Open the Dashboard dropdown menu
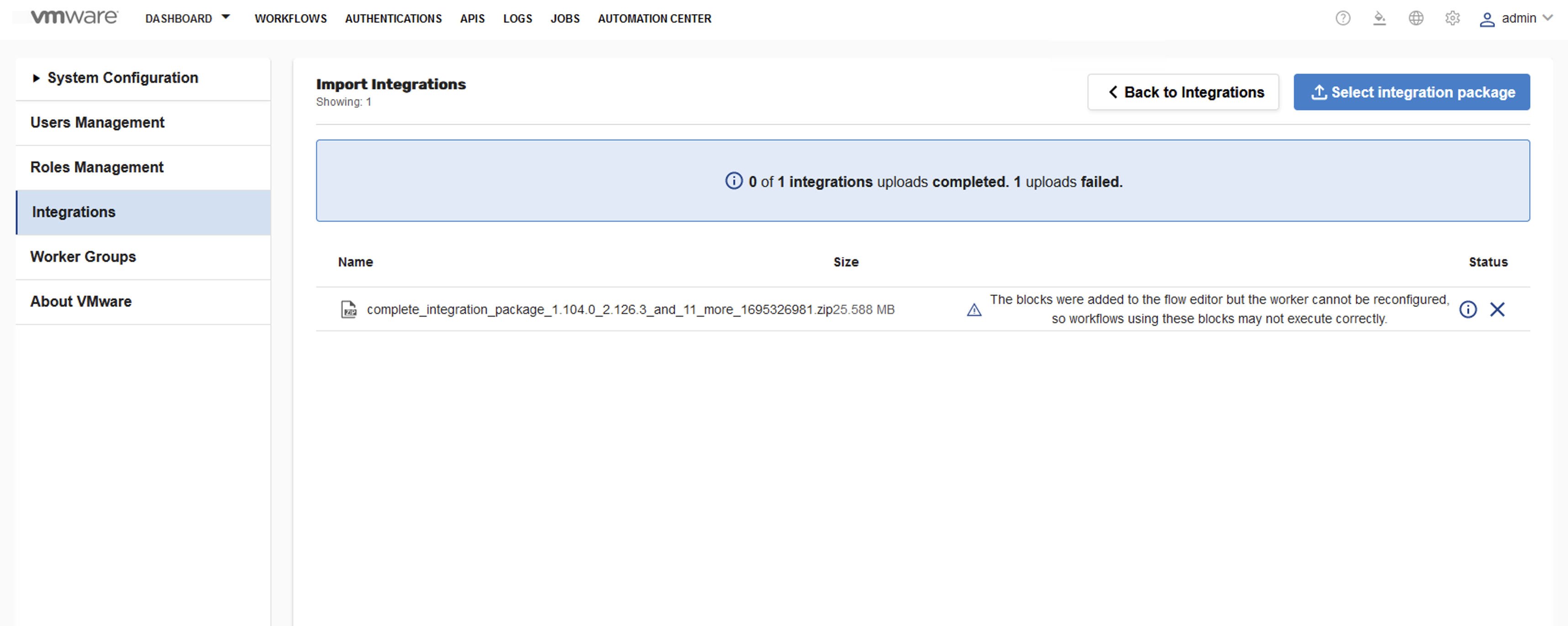 click(187, 18)
